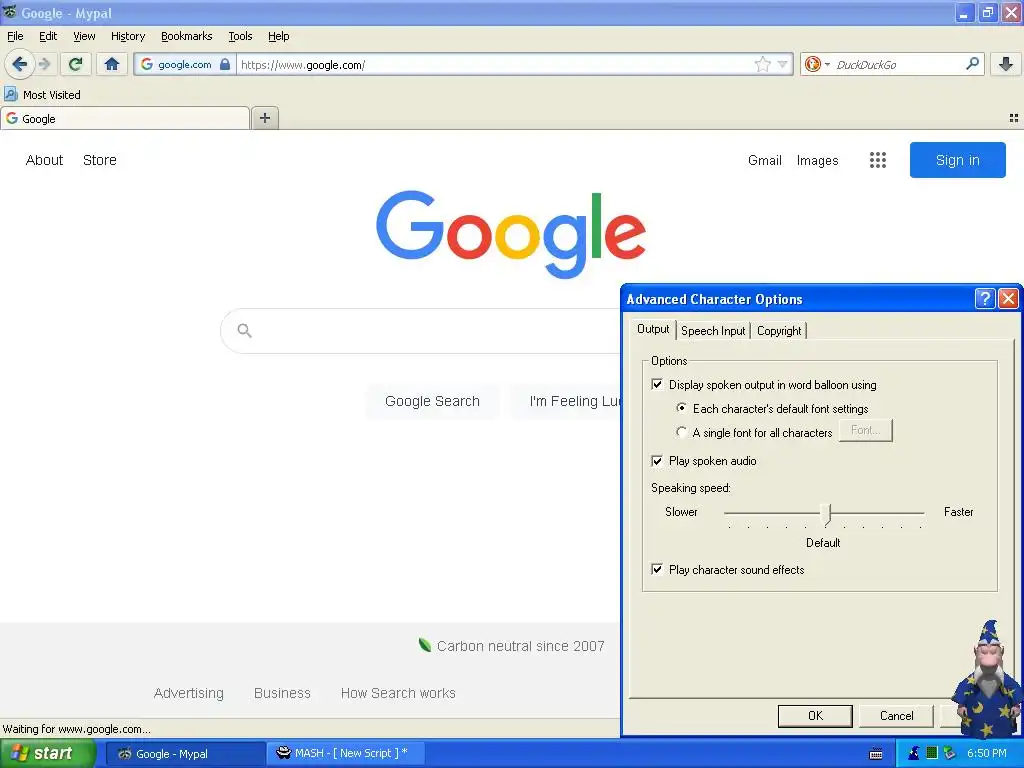Click the Sign in button

coord(957,160)
